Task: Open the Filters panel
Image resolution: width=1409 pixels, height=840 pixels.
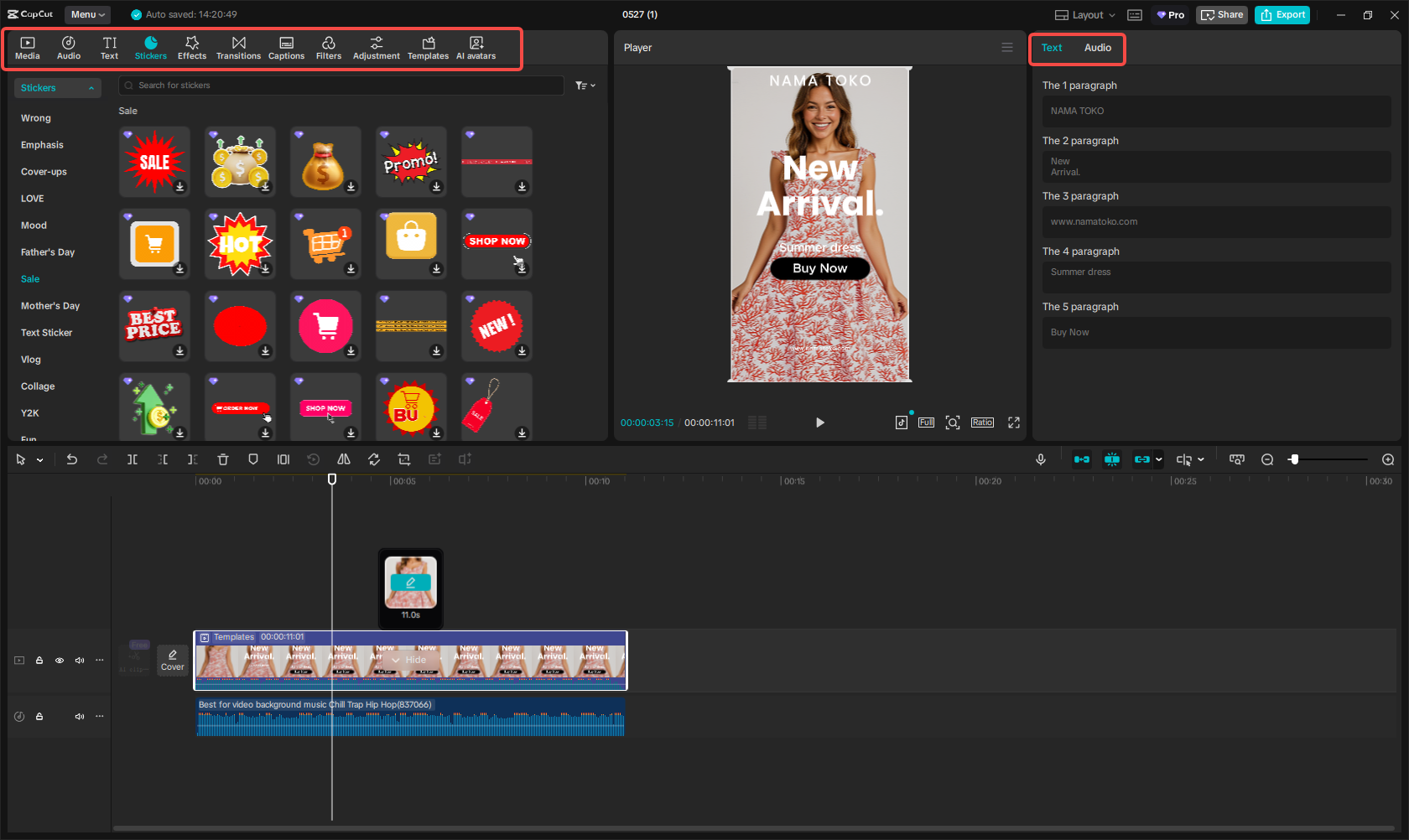Action: 328,47
